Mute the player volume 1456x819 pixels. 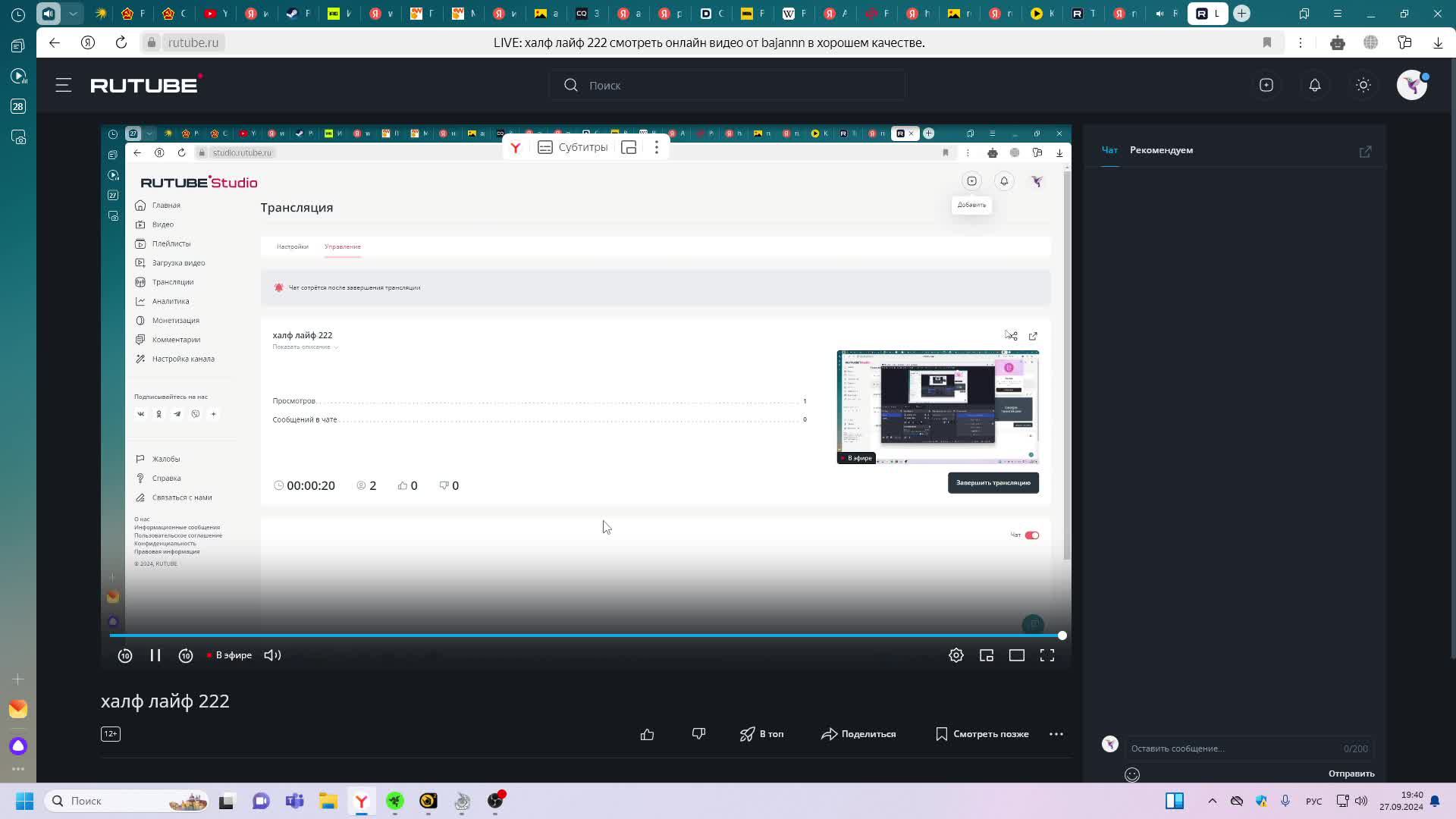[272, 655]
